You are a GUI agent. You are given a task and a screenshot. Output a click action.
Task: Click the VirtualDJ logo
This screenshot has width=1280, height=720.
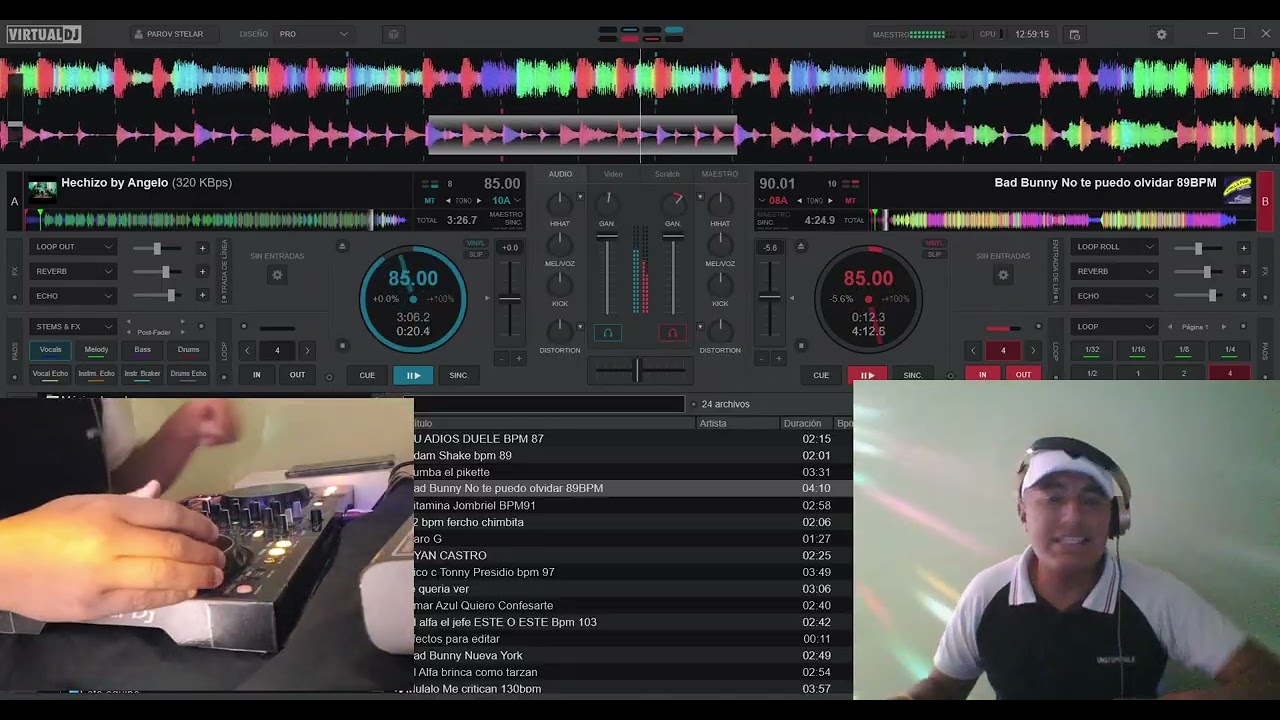pyautogui.click(x=43, y=34)
